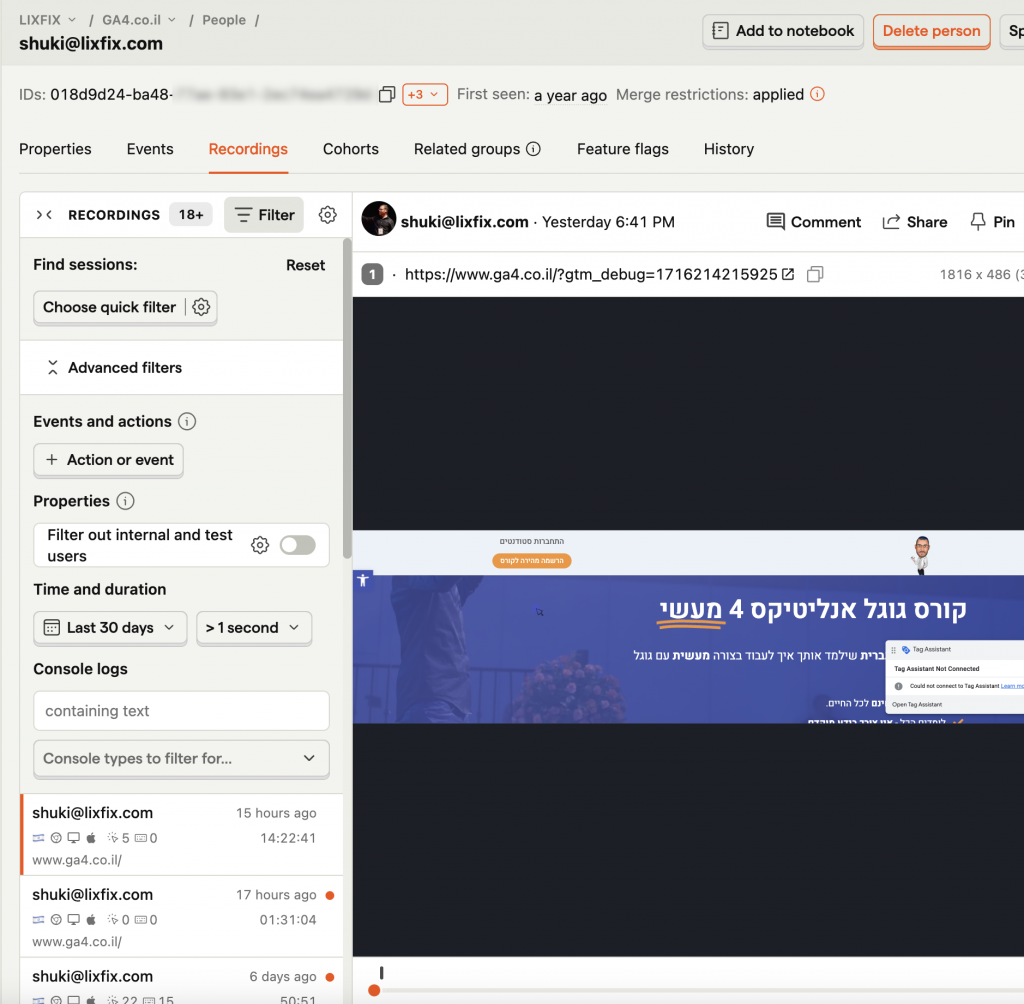Copy the person ID with the copy icon
Viewport: 1024px width, 1004px height.
click(387, 95)
